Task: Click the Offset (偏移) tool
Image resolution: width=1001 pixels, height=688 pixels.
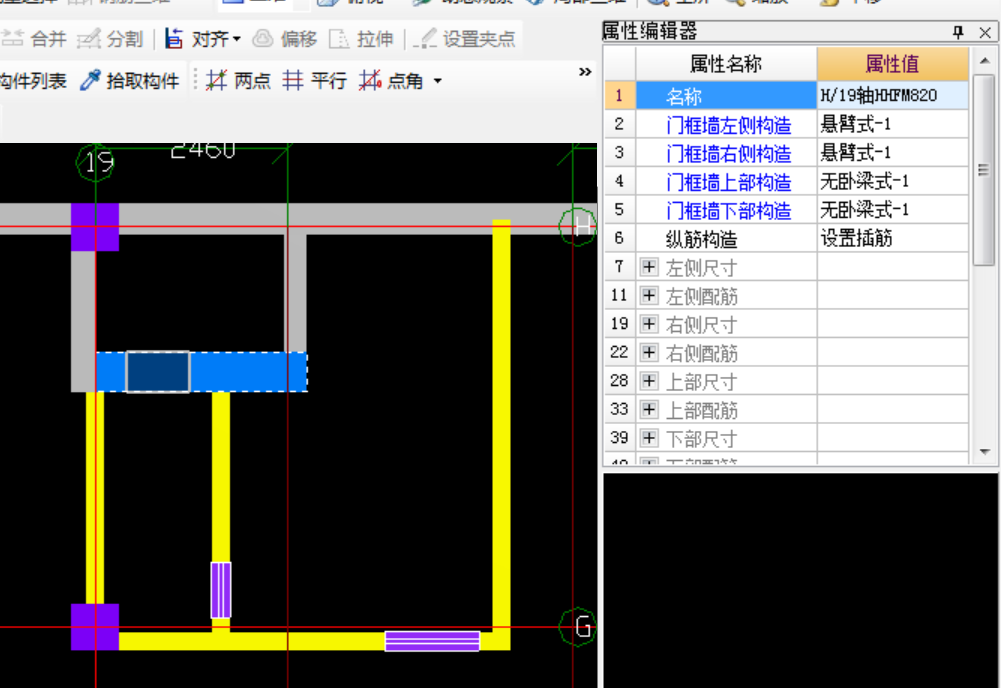Action: pyautogui.click(x=285, y=39)
